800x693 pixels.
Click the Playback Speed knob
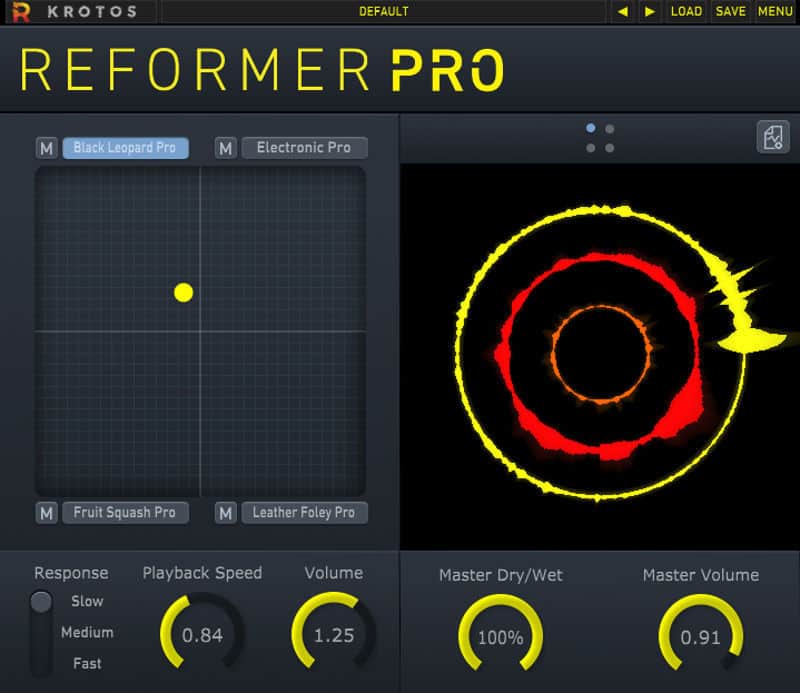tap(202, 635)
